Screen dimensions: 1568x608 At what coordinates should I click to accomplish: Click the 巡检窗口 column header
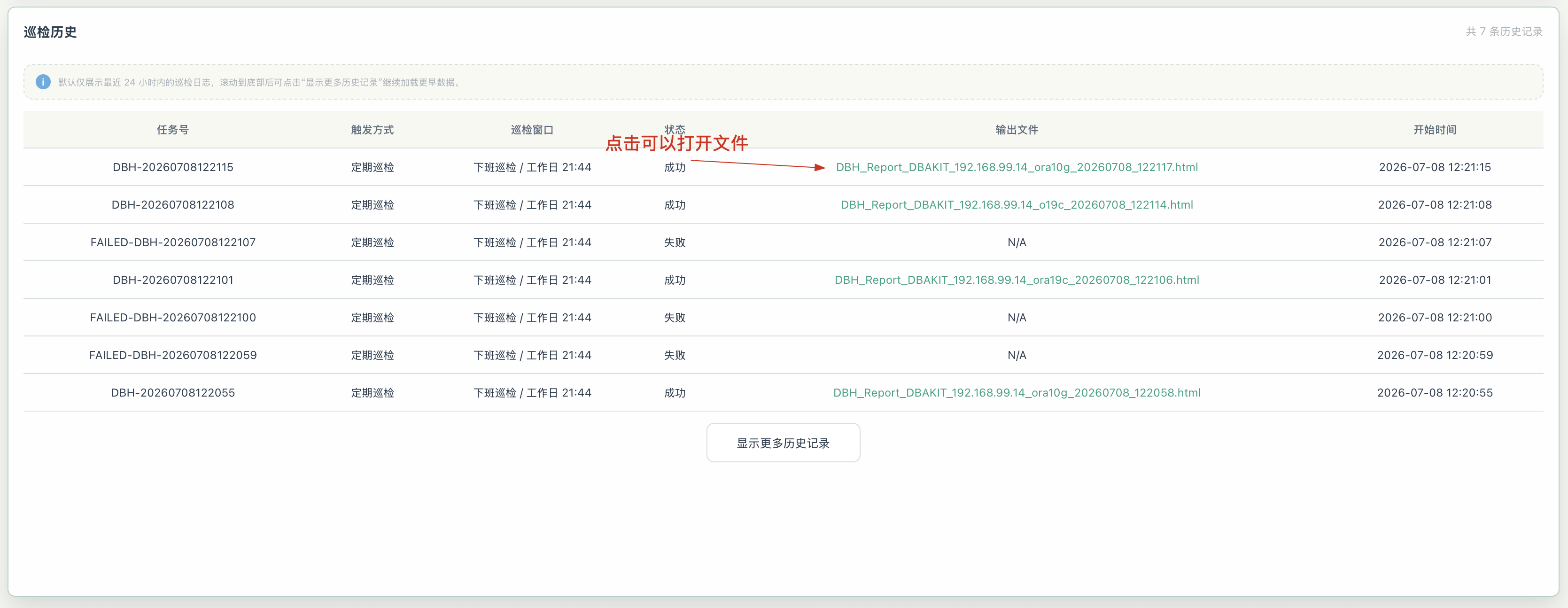pos(532,130)
